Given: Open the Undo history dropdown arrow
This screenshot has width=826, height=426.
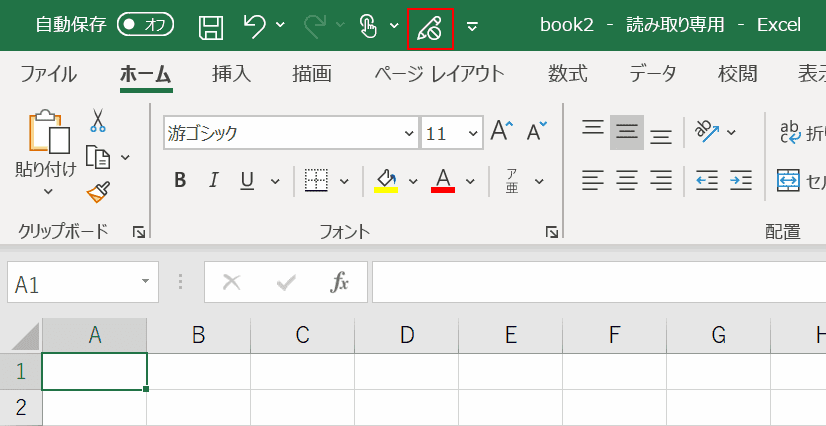Looking at the screenshot, I should point(280,25).
